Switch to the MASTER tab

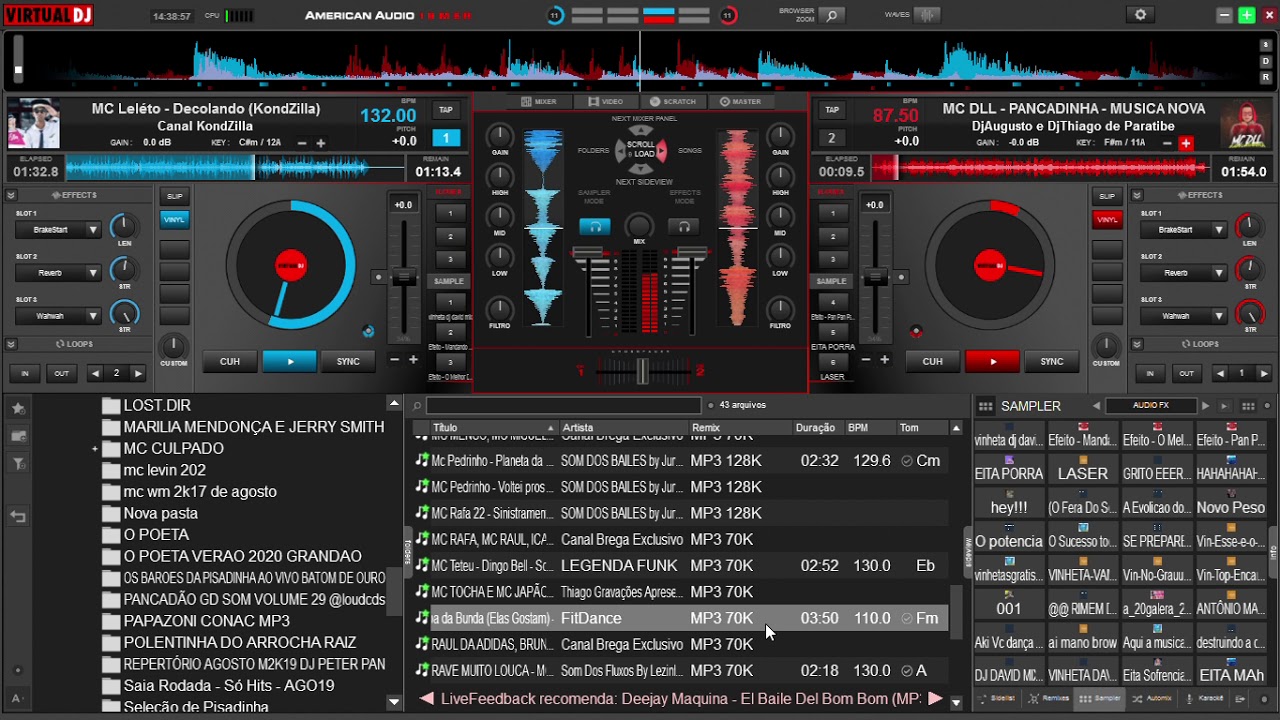click(x=741, y=101)
